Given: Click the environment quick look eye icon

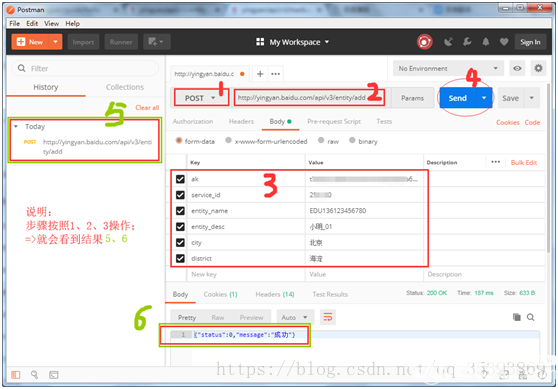Looking at the screenshot, I should pos(517,68).
